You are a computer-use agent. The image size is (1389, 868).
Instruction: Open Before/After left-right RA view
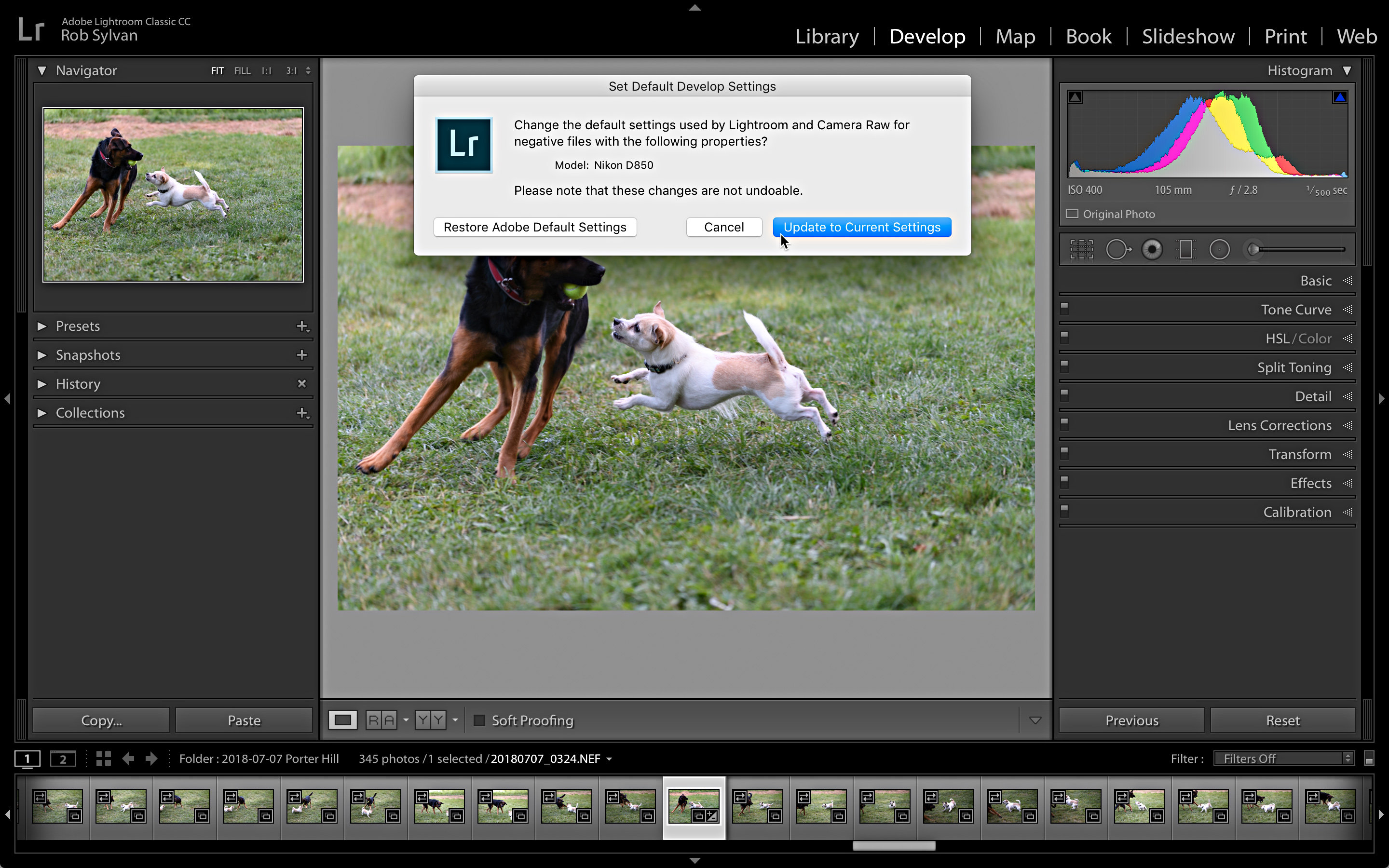[x=381, y=720]
